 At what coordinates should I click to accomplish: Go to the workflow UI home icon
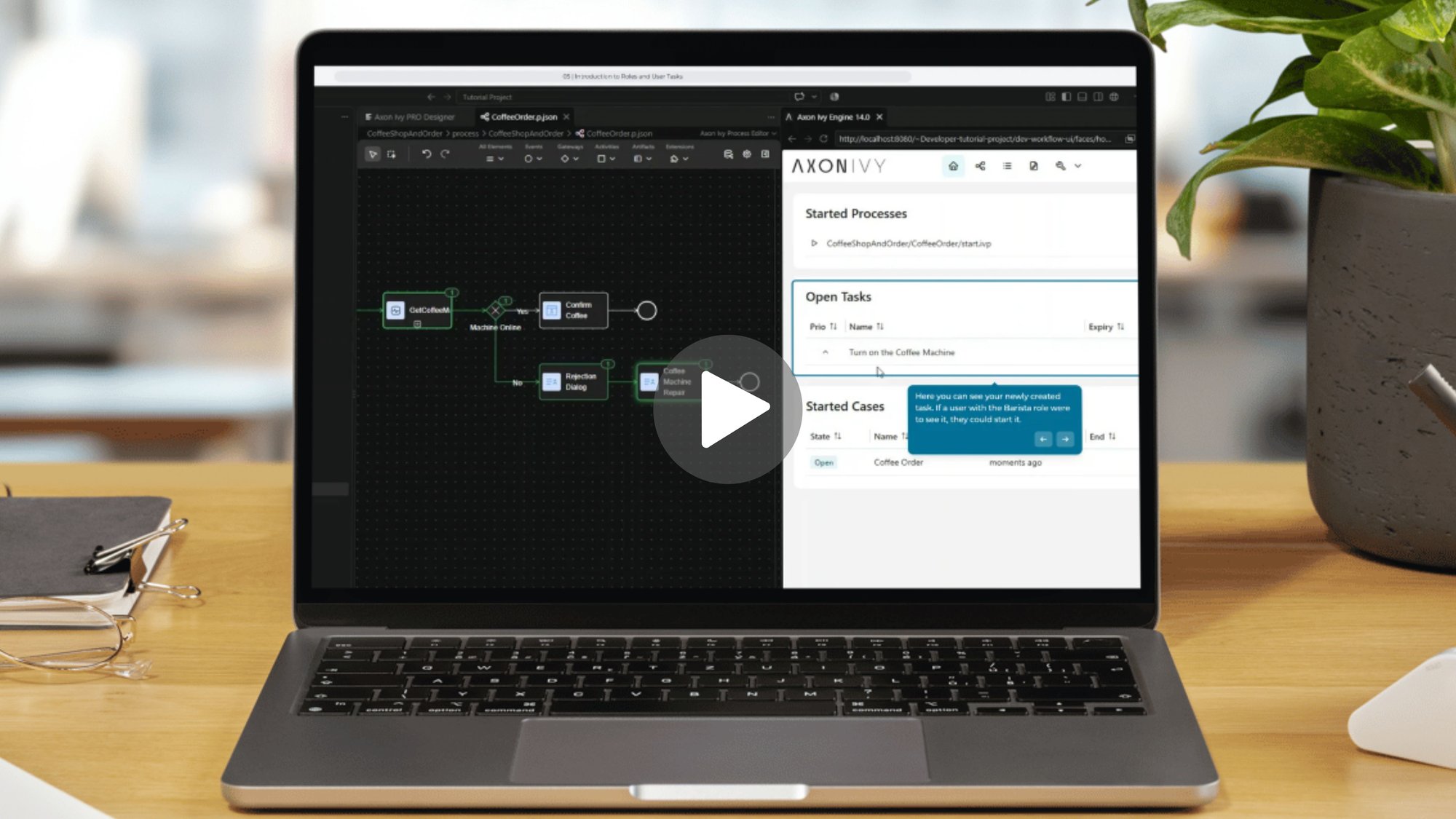click(x=953, y=166)
